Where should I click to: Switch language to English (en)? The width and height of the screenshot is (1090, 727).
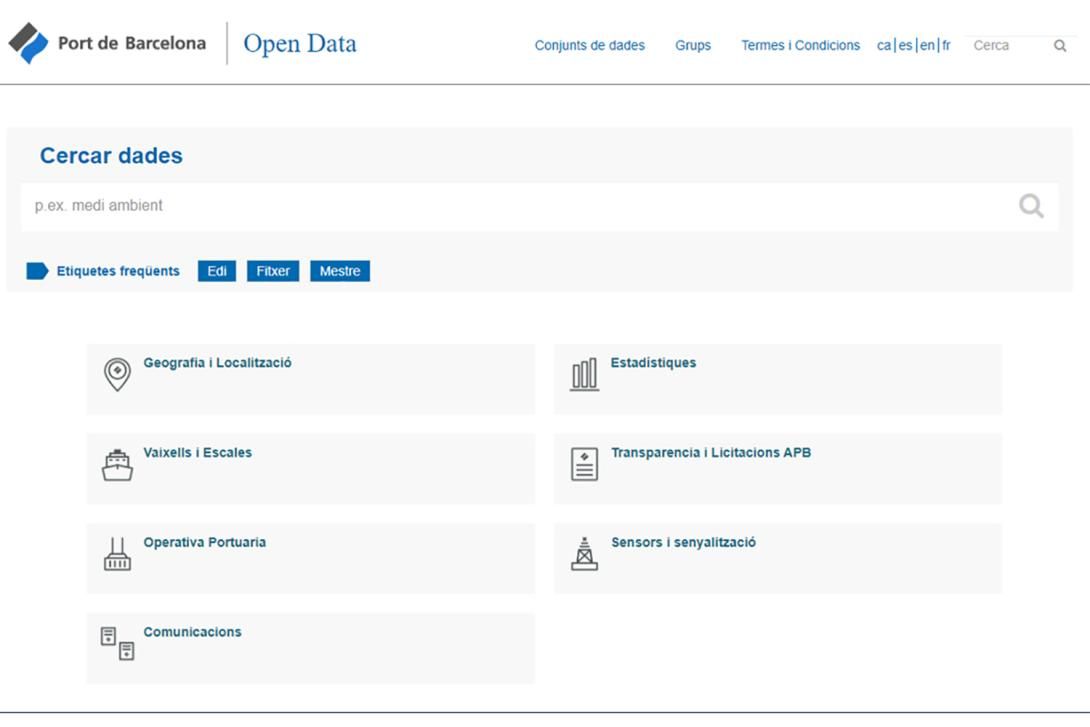tap(927, 45)
